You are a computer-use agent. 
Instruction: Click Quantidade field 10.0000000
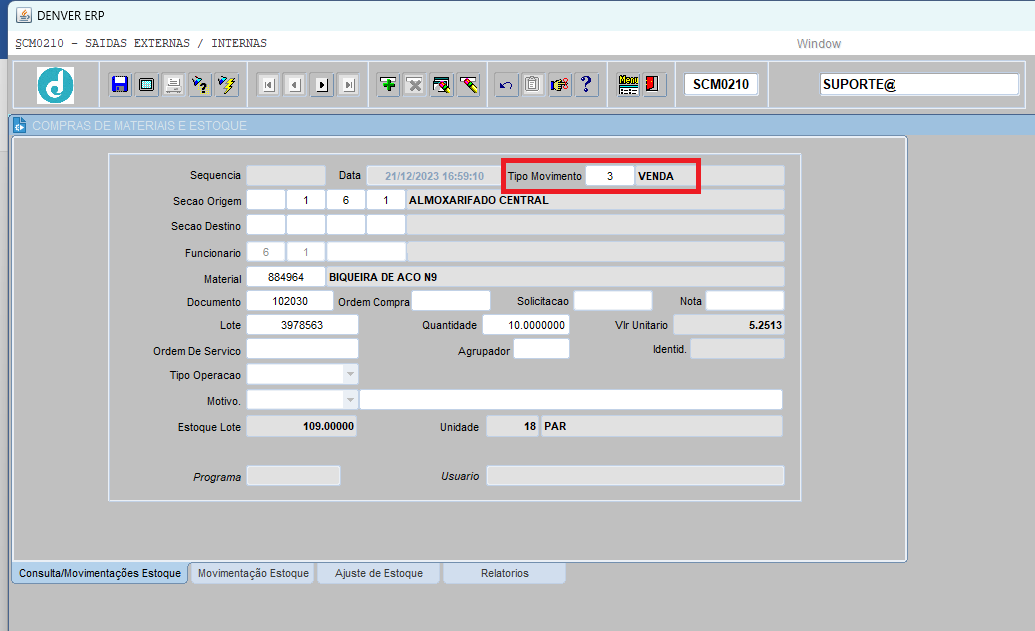click(x=525, y=325)
